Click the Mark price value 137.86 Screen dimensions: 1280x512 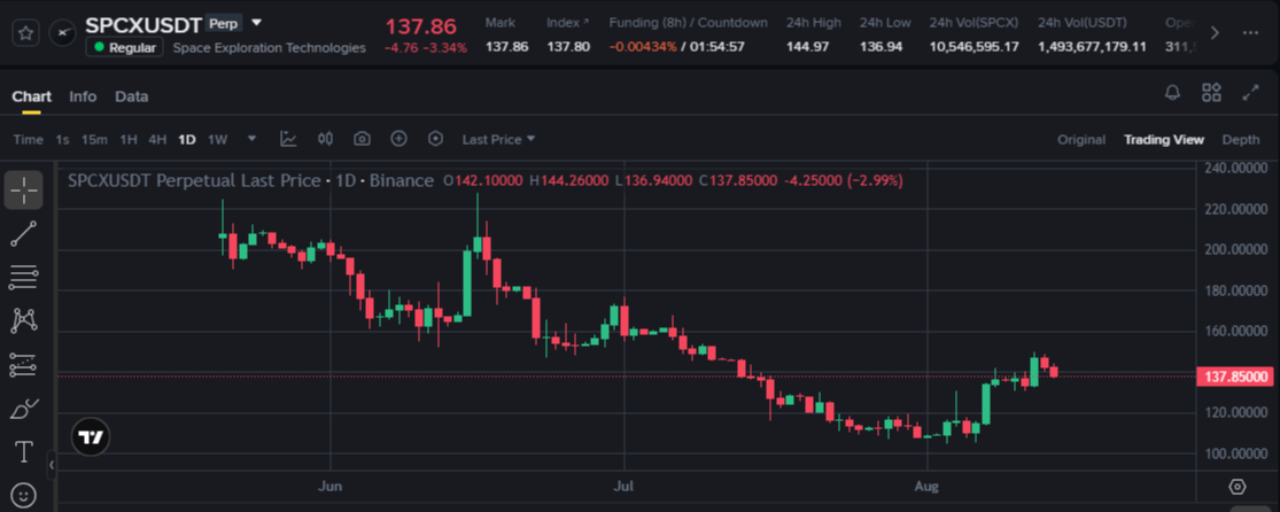pos(506,46)
